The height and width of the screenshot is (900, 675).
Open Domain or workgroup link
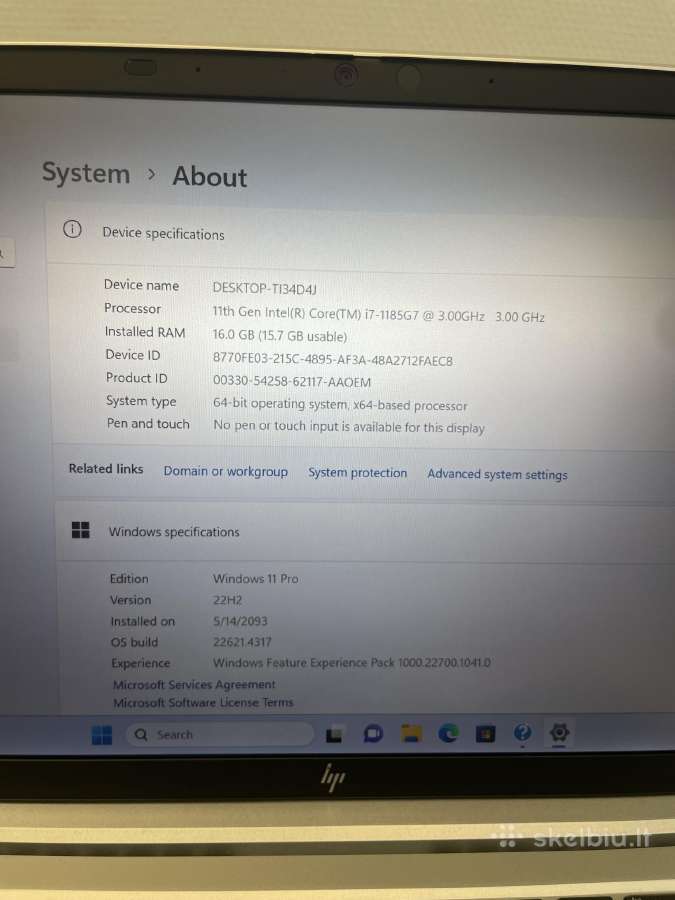(226, 471)
